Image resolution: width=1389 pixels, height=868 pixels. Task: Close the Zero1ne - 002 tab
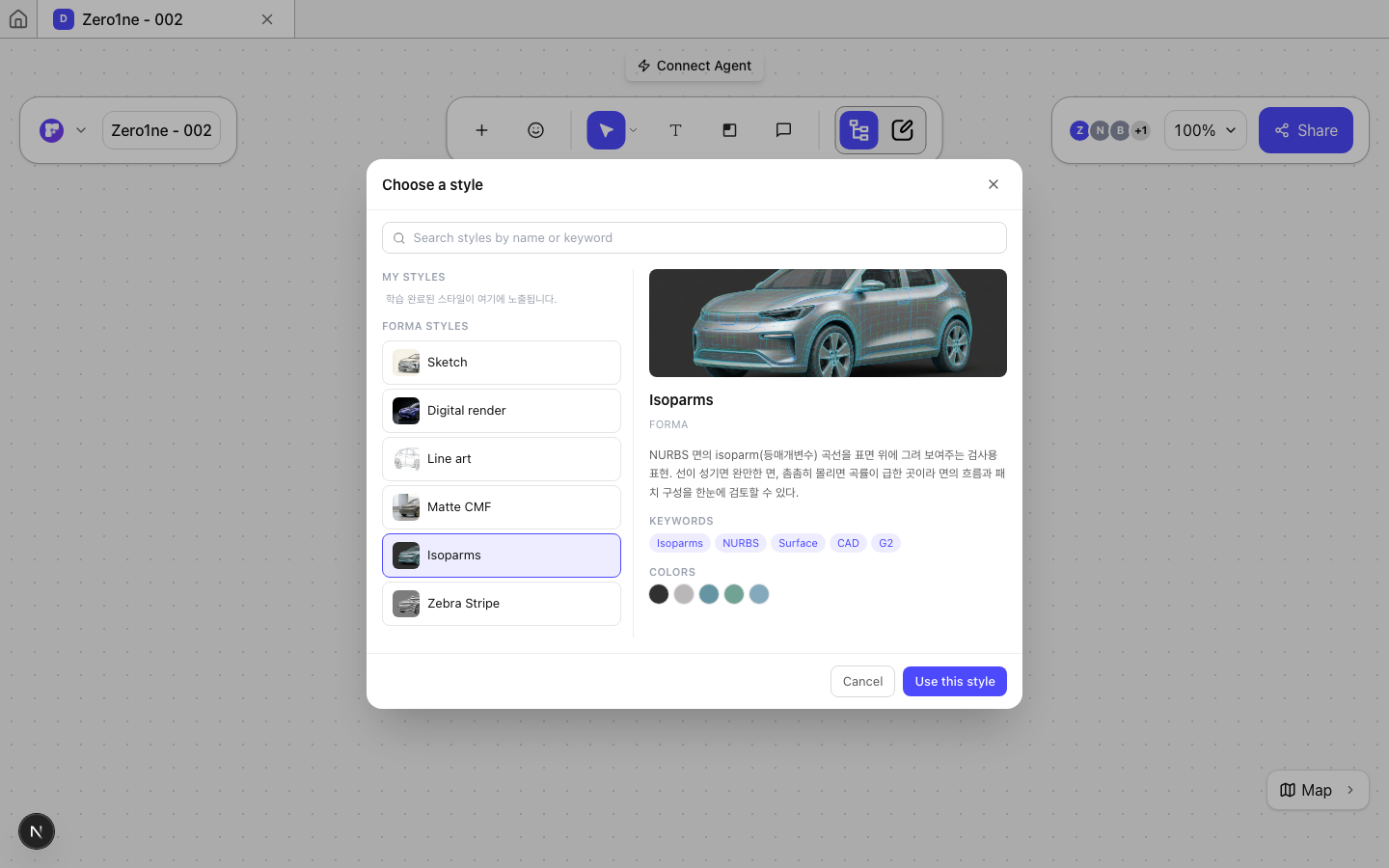point(267,19)
